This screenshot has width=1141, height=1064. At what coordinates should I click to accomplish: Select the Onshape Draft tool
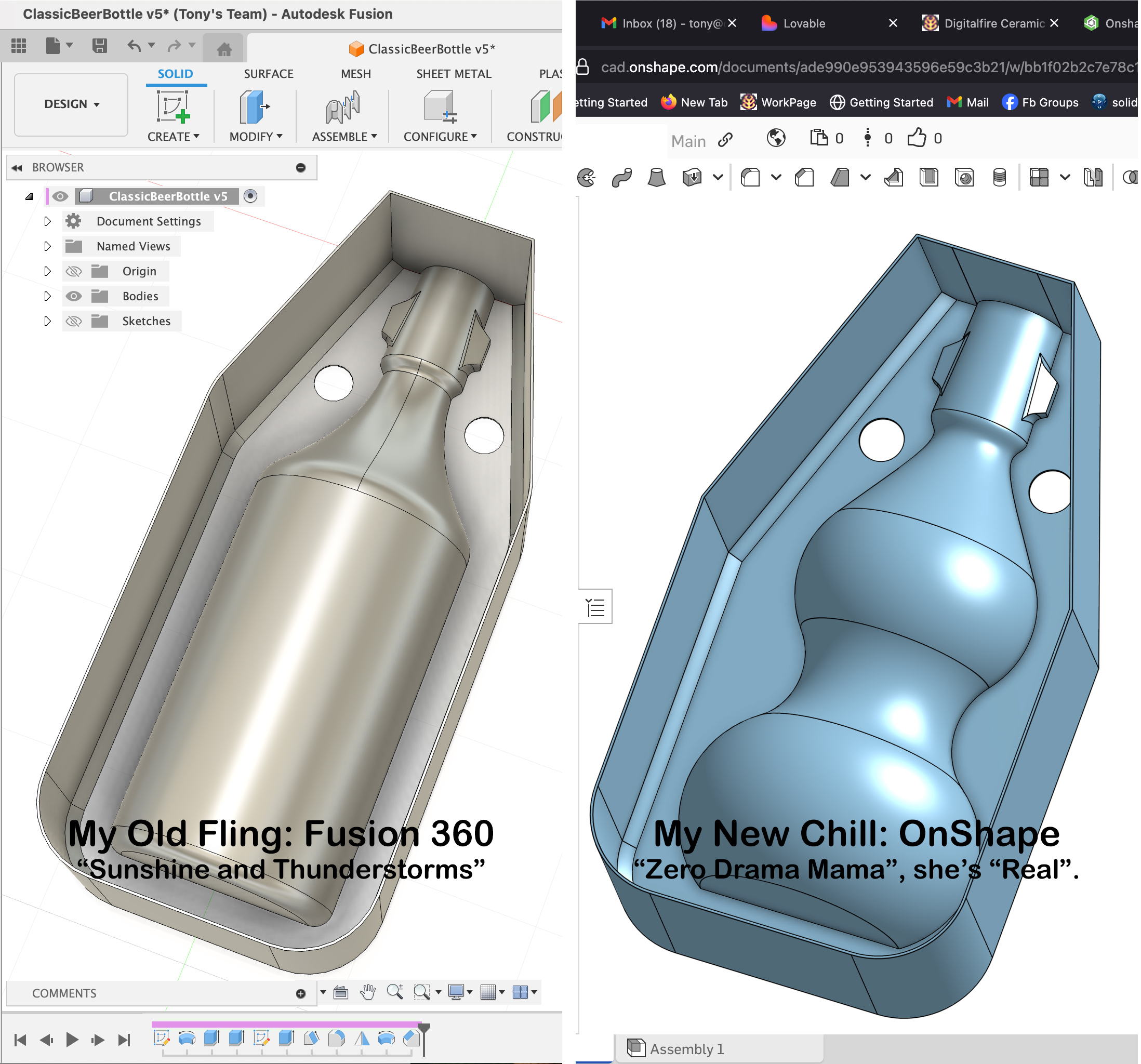840,177
